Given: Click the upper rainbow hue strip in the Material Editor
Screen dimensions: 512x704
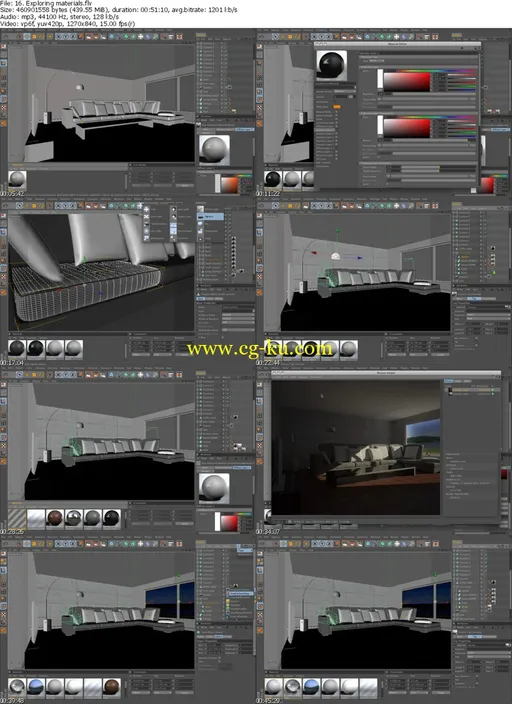Looking at the screenshot, I should point(438,70).
